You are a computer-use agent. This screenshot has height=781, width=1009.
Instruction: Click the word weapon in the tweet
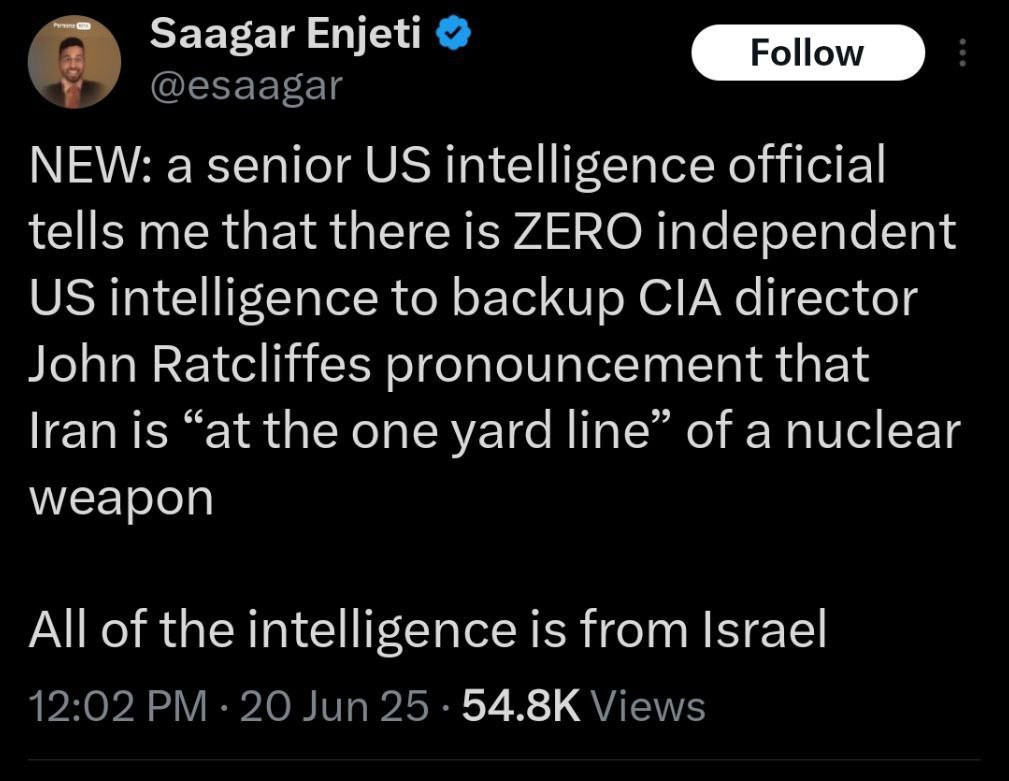(121, 497)
